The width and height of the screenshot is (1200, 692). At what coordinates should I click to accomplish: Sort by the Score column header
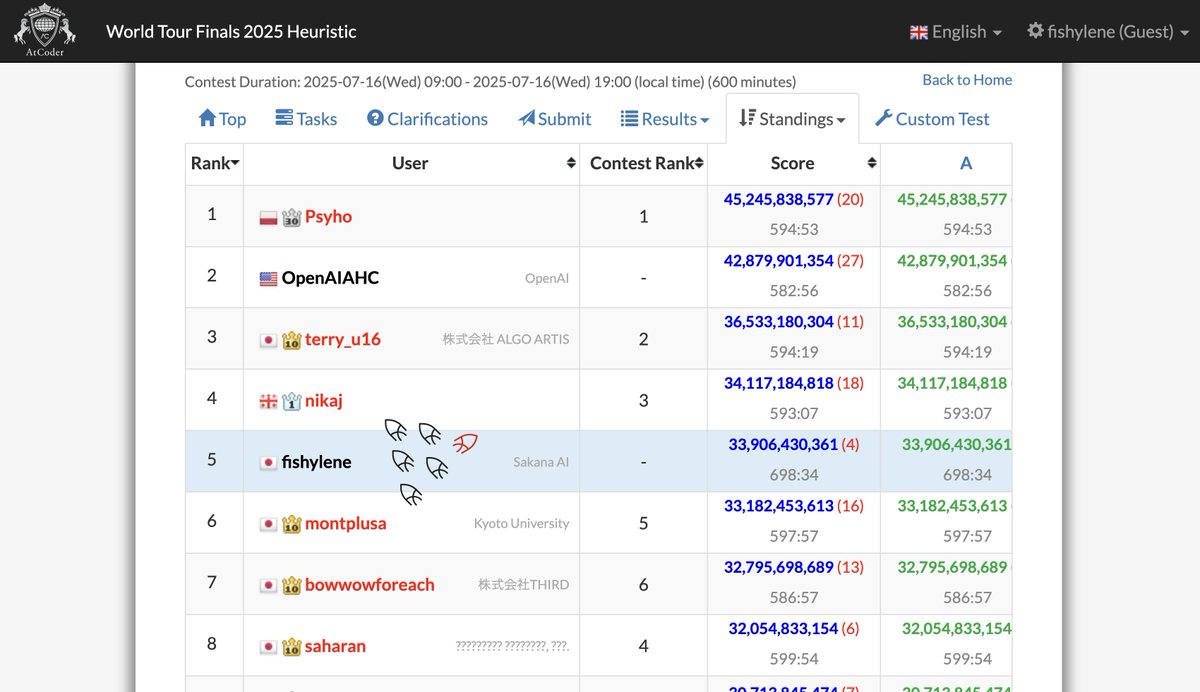click(x=793, y=163)
